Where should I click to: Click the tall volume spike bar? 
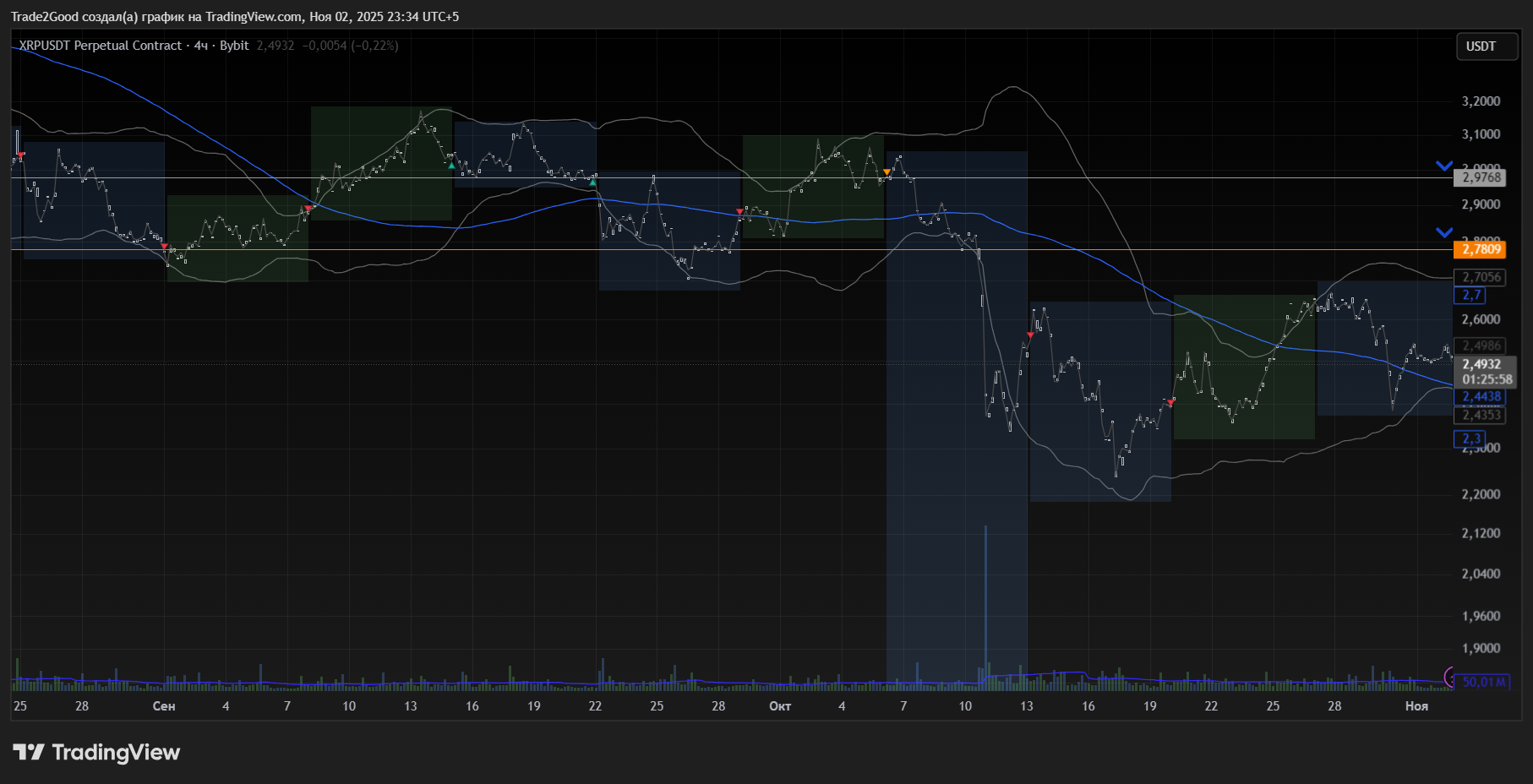tap(985, 600)
